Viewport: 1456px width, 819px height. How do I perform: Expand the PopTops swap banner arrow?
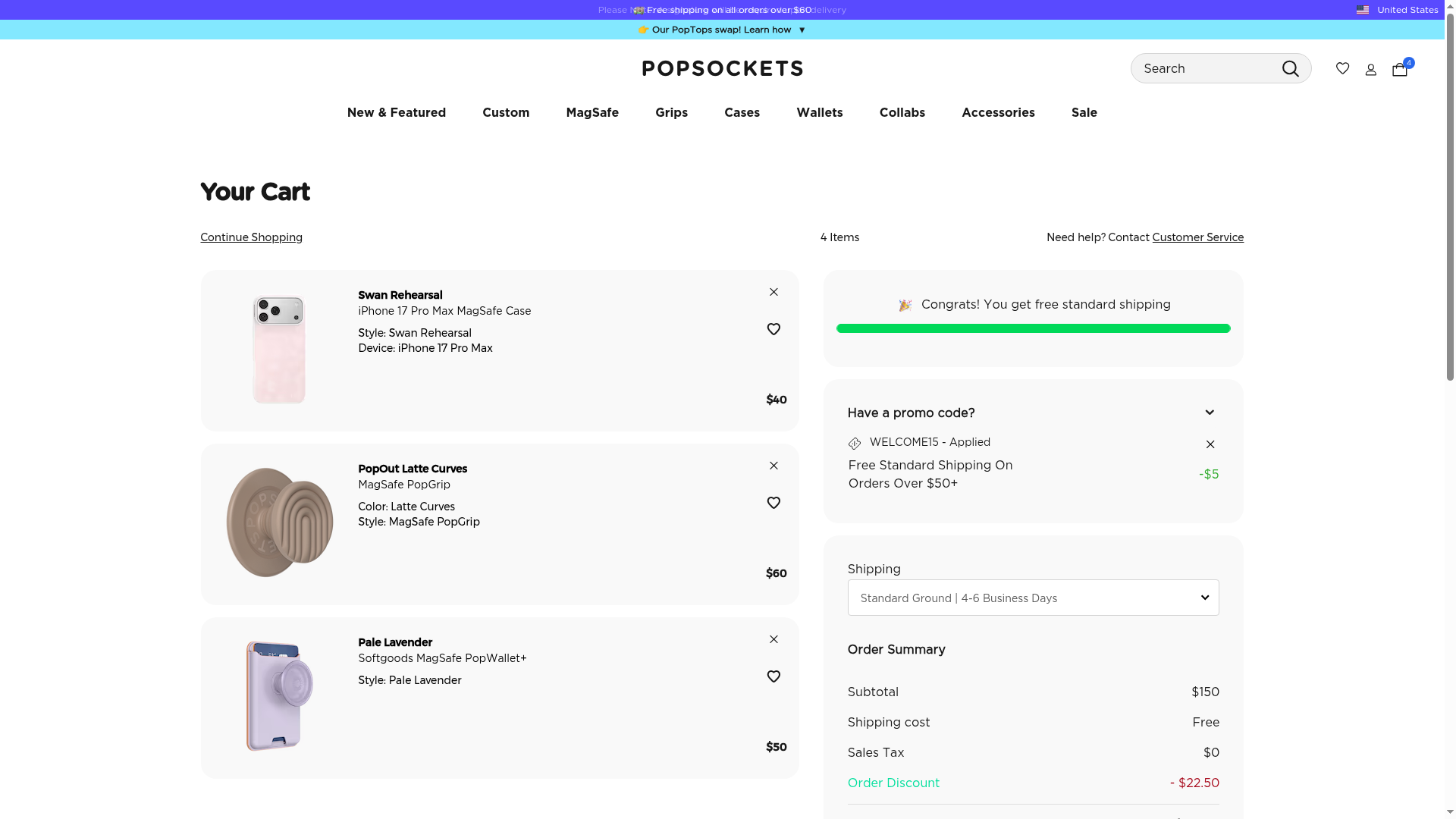[x=802, y=30]
